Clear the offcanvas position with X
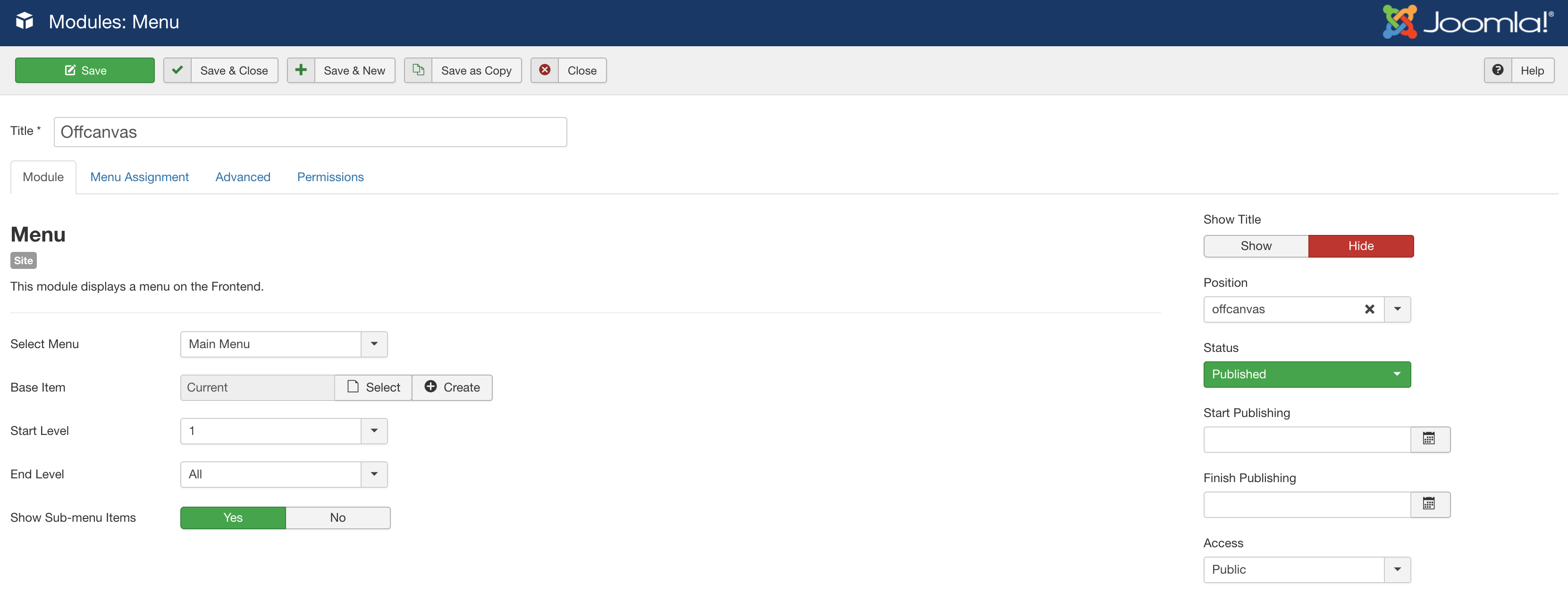The image size is (1568, 601). click(1369, 309)
